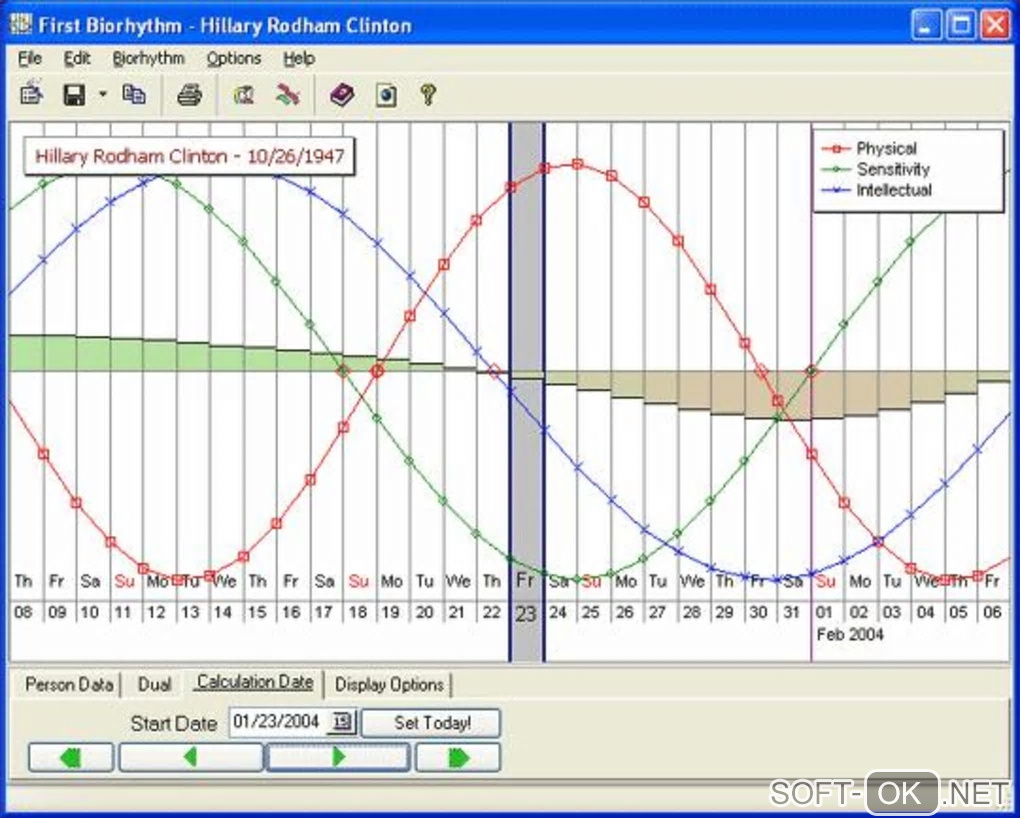Click the red-green dual chart icon
1020x818 pixels.
coord(287,95)
